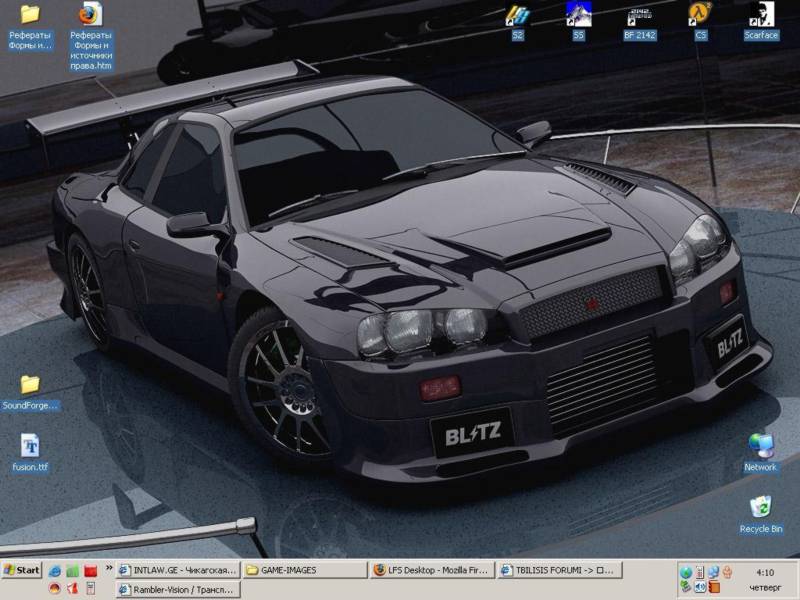
Task: Open the SoundForge folder
Action: click(x=30, y=385)
